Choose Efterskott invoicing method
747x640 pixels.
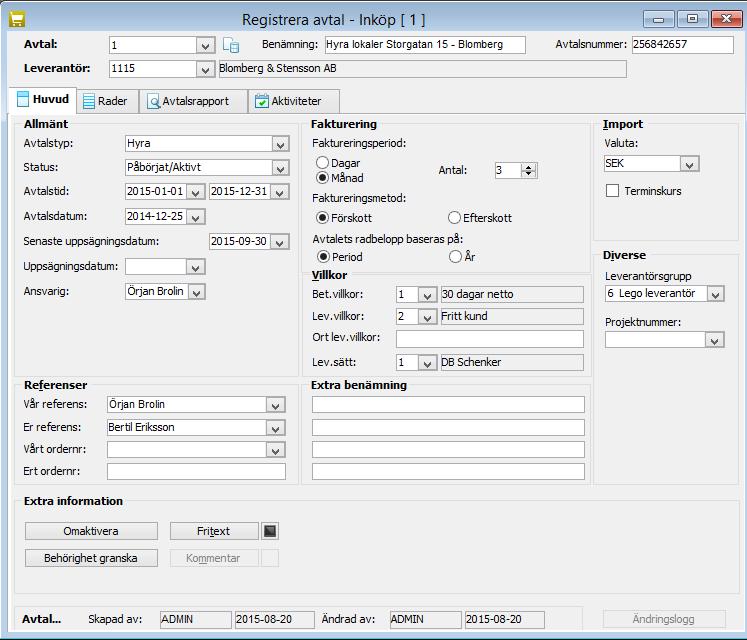[454, 218]
